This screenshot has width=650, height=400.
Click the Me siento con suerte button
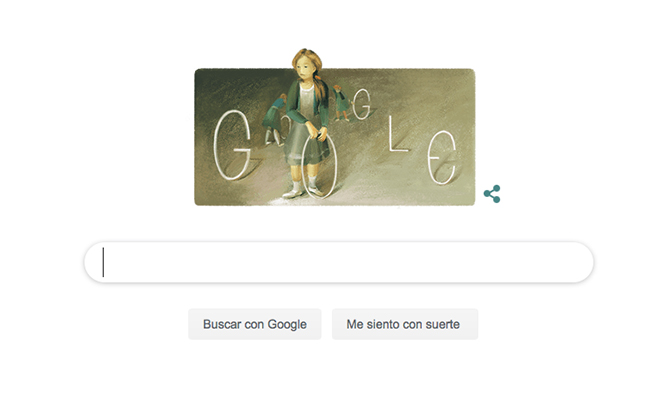click(x=405, y=324)
